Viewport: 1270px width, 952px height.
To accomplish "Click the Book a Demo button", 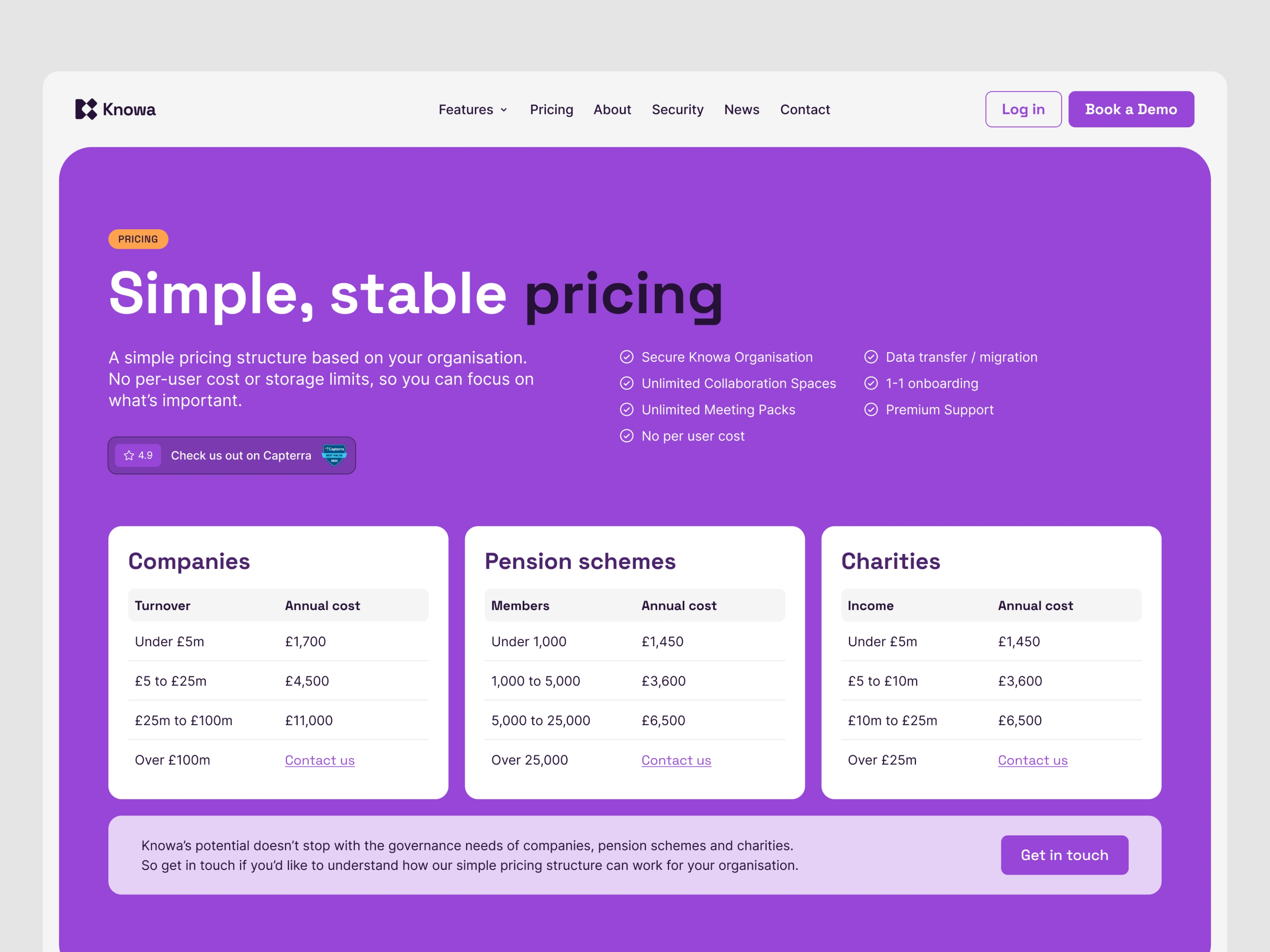I will pos(1130,109).
